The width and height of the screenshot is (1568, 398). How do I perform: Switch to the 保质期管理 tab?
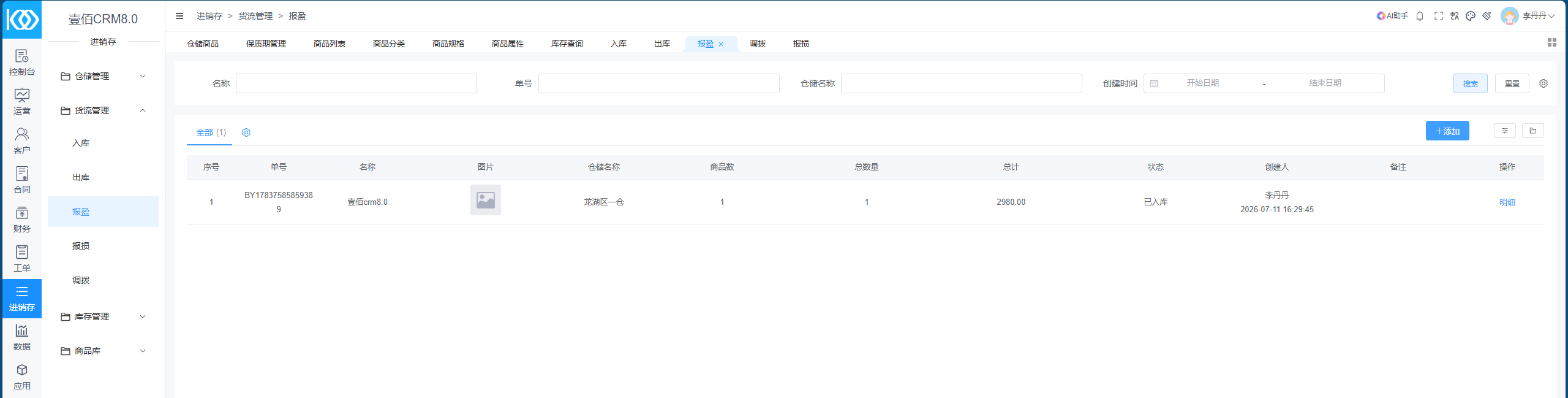point(266,44)
